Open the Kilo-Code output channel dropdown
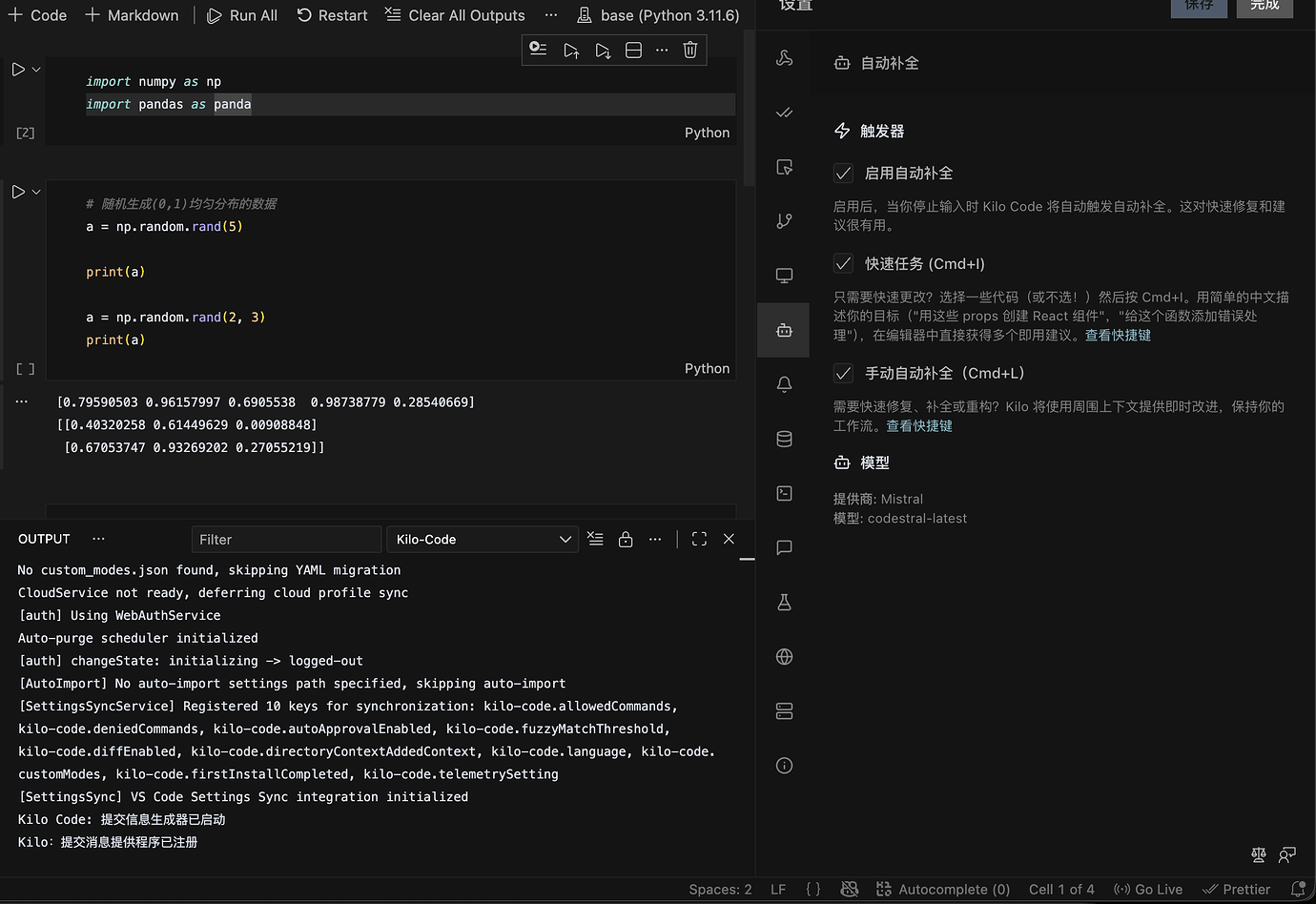This screenshot has width=1316, height=904. [x=483, y=540]
